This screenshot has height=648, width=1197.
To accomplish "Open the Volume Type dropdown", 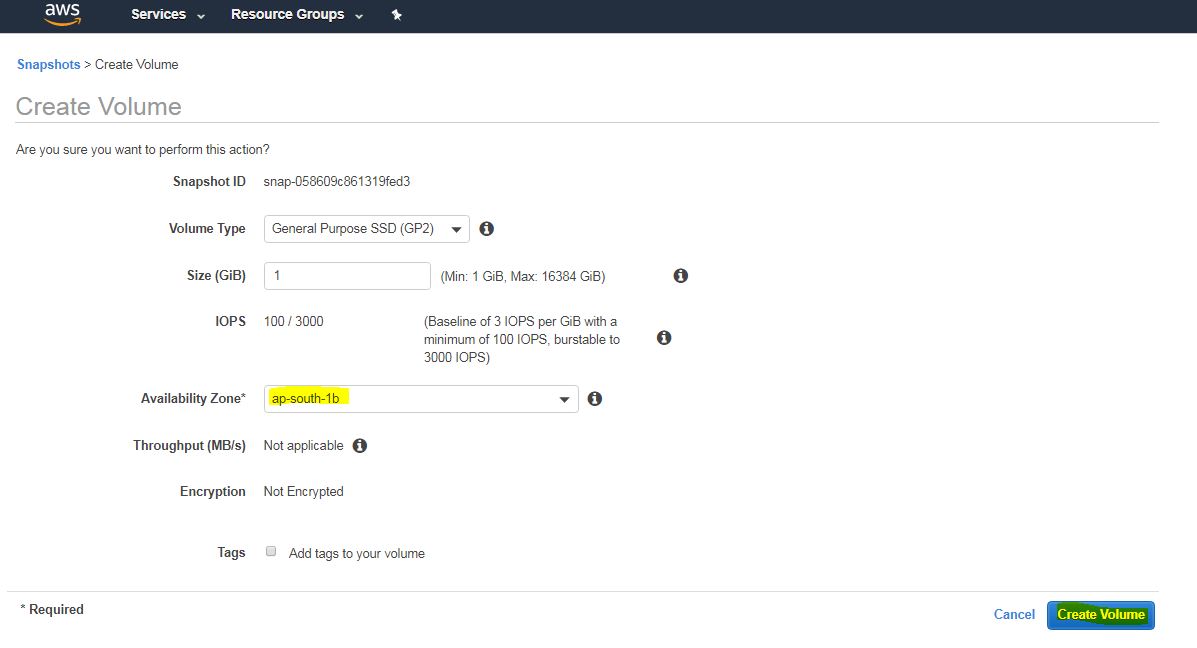I will (366, 229).
